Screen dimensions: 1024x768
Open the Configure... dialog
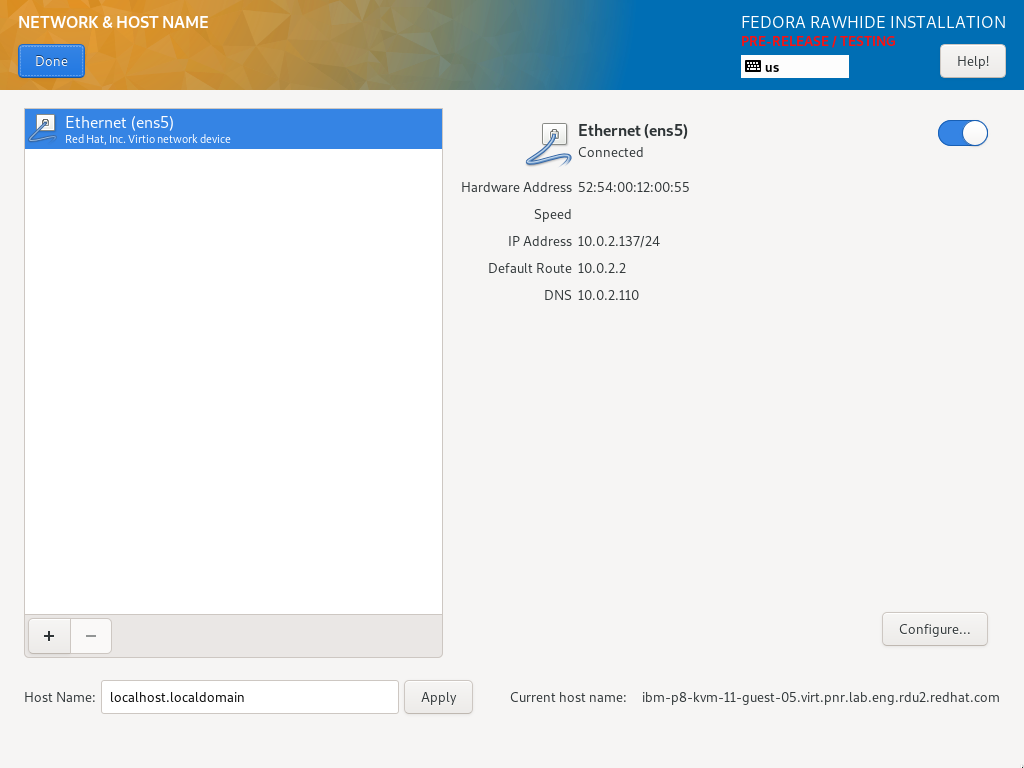[x=935, y=629]
